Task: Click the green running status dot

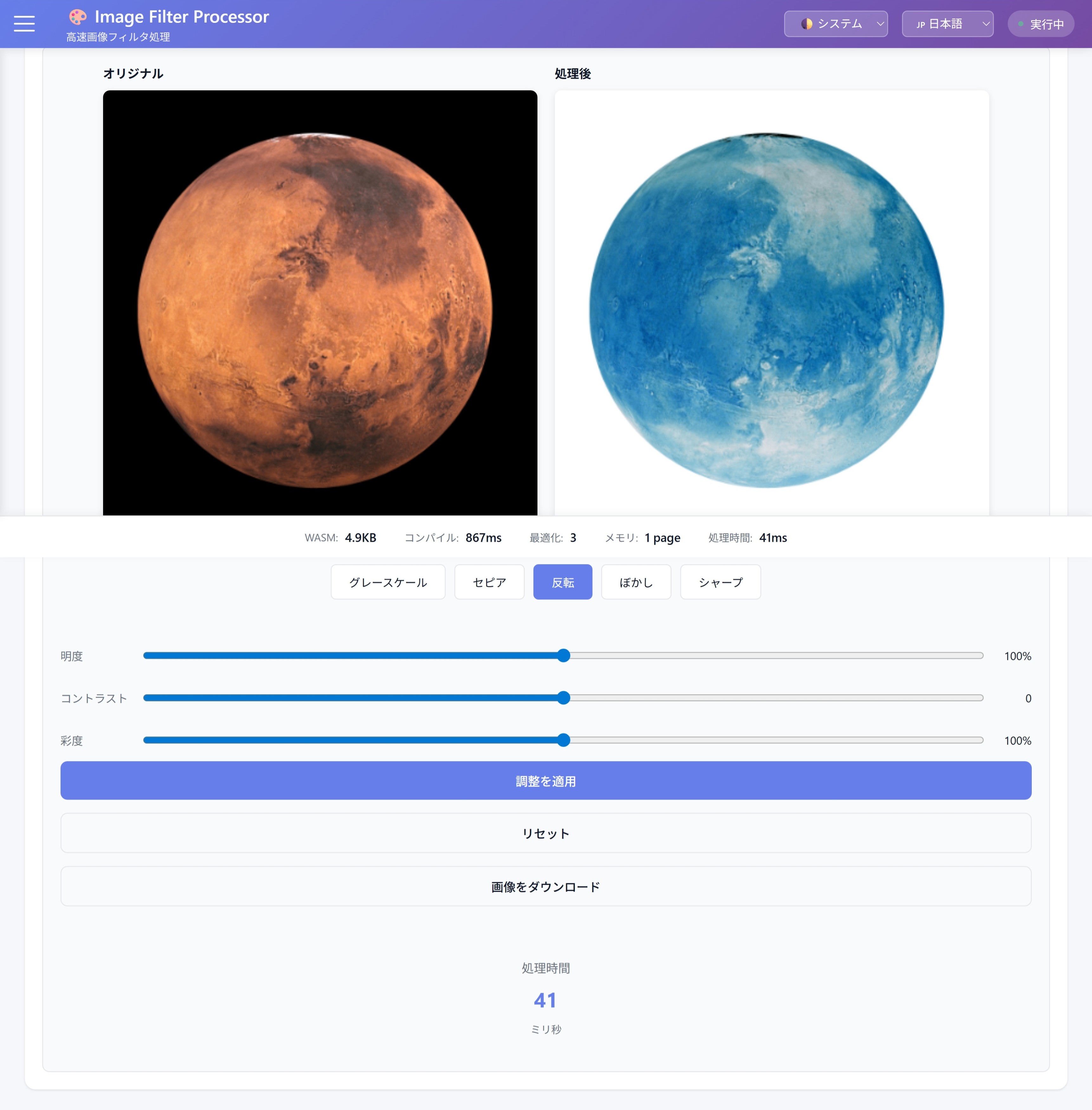Action: coord(1020,24)
